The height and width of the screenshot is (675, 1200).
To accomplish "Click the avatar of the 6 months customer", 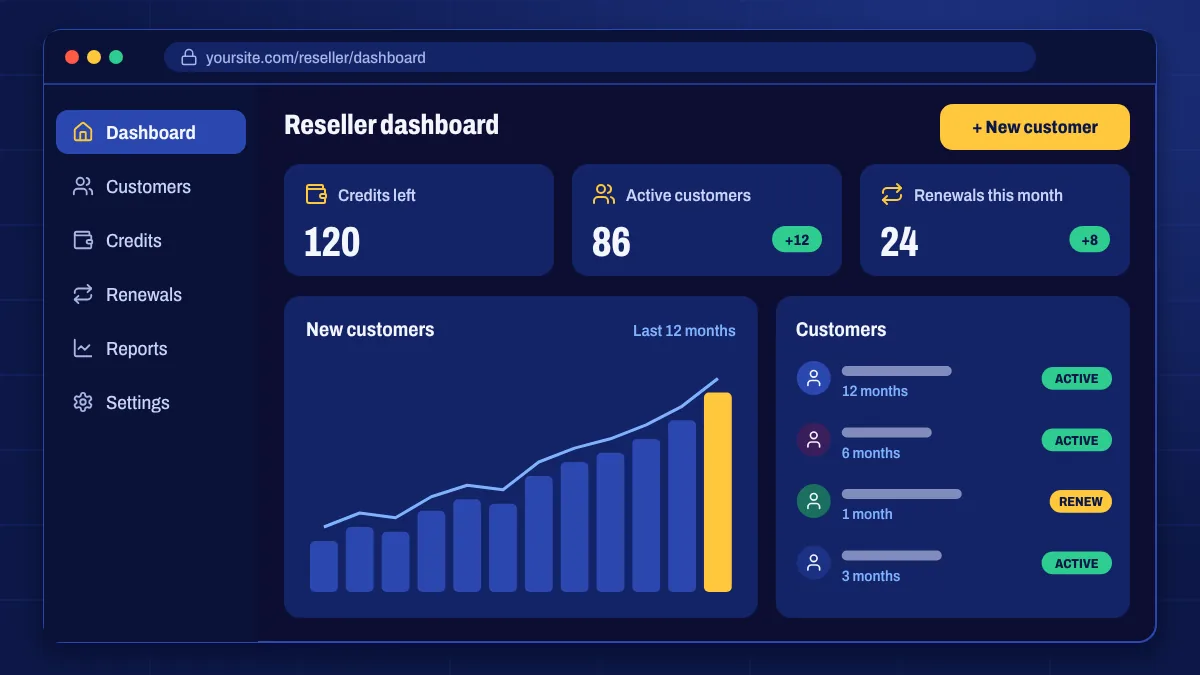I will coord(813,440).
